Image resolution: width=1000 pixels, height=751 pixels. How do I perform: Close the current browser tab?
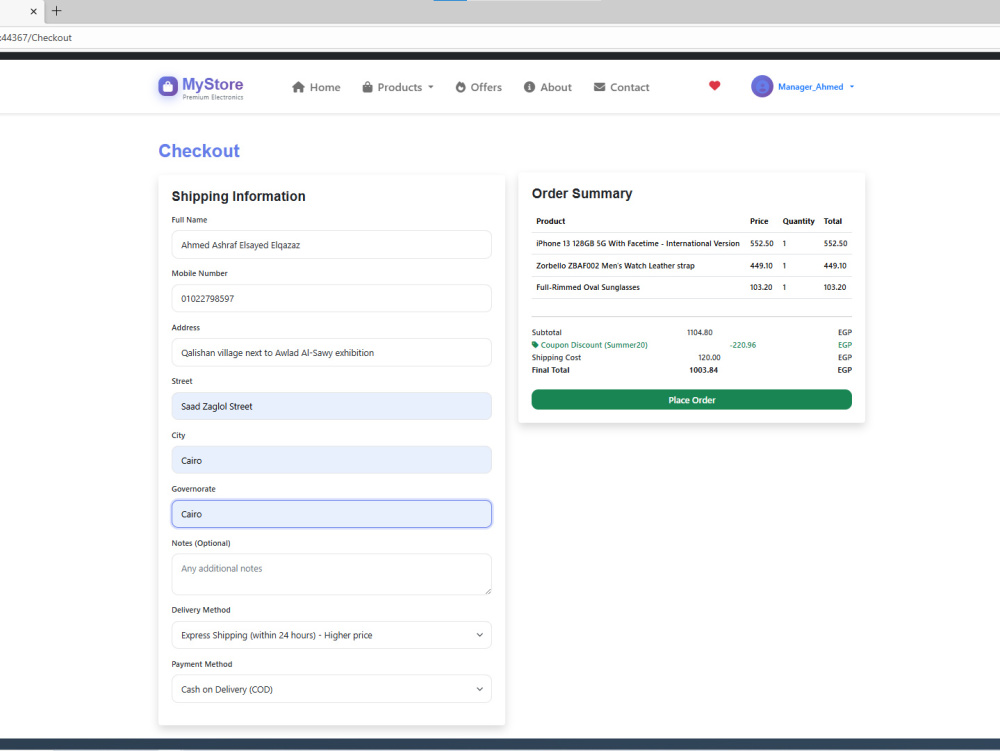34,11
